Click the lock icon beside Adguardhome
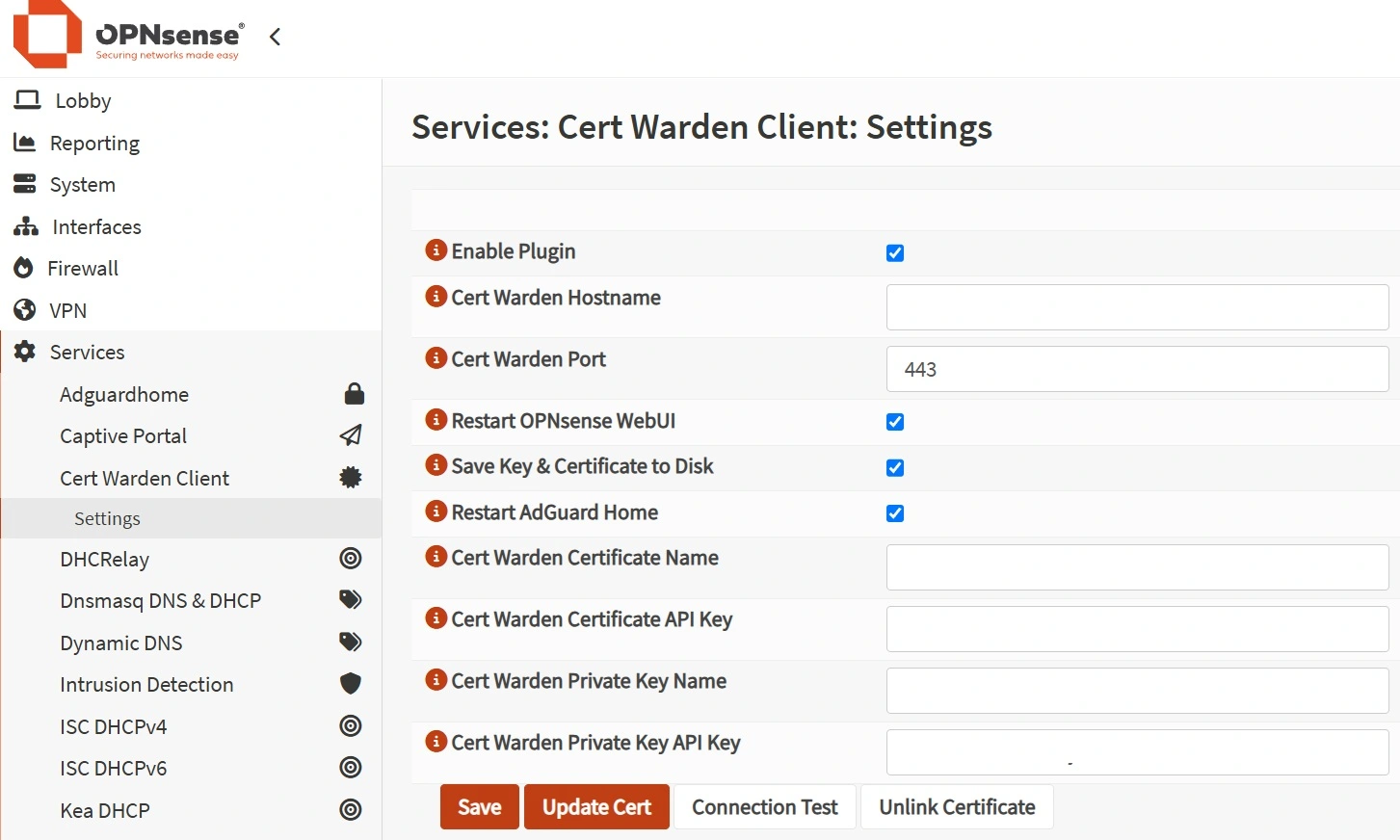The height and width of the screenshot is (840, 1400). (353, 393)
